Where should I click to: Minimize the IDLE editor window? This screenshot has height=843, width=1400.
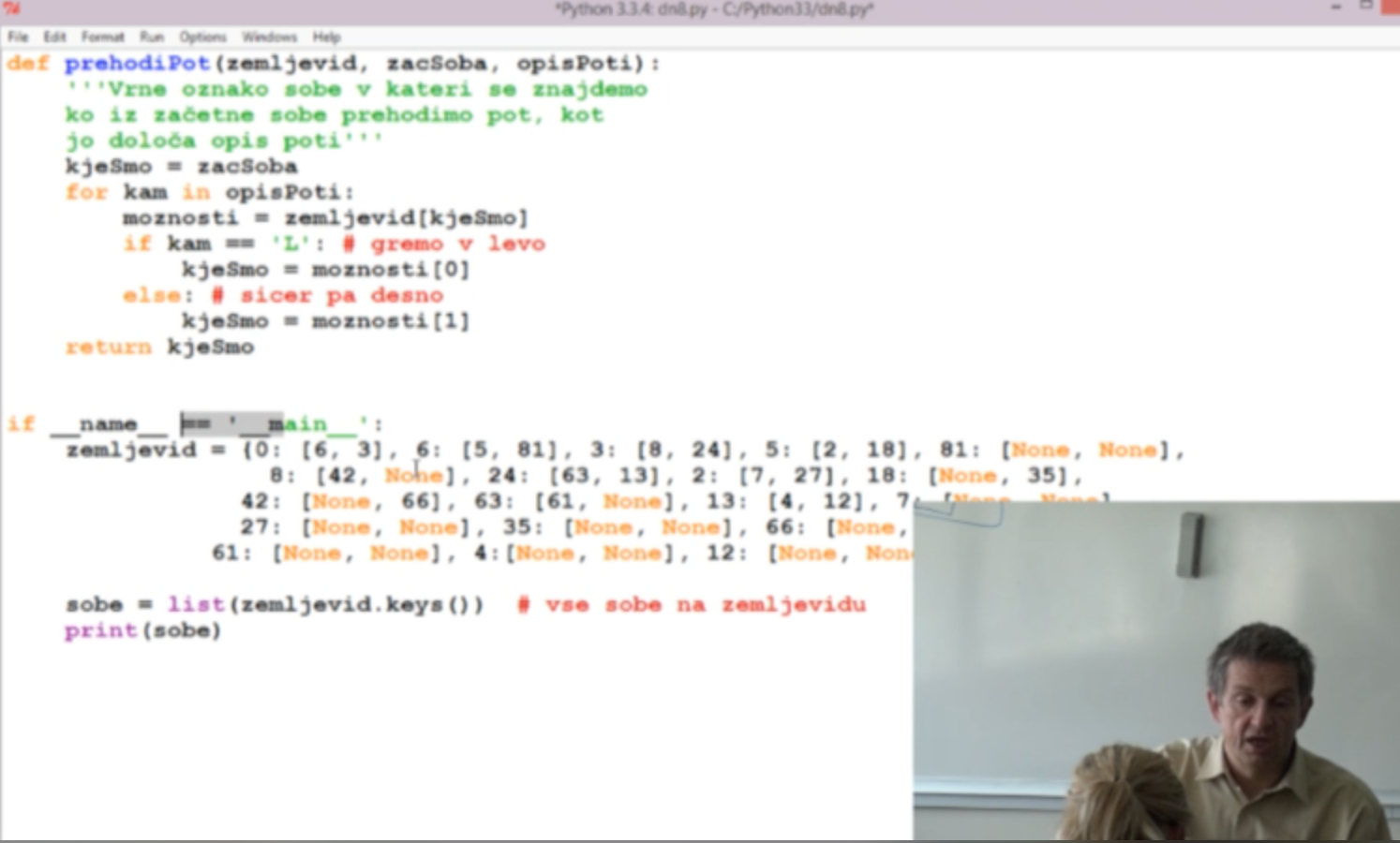1335,7
